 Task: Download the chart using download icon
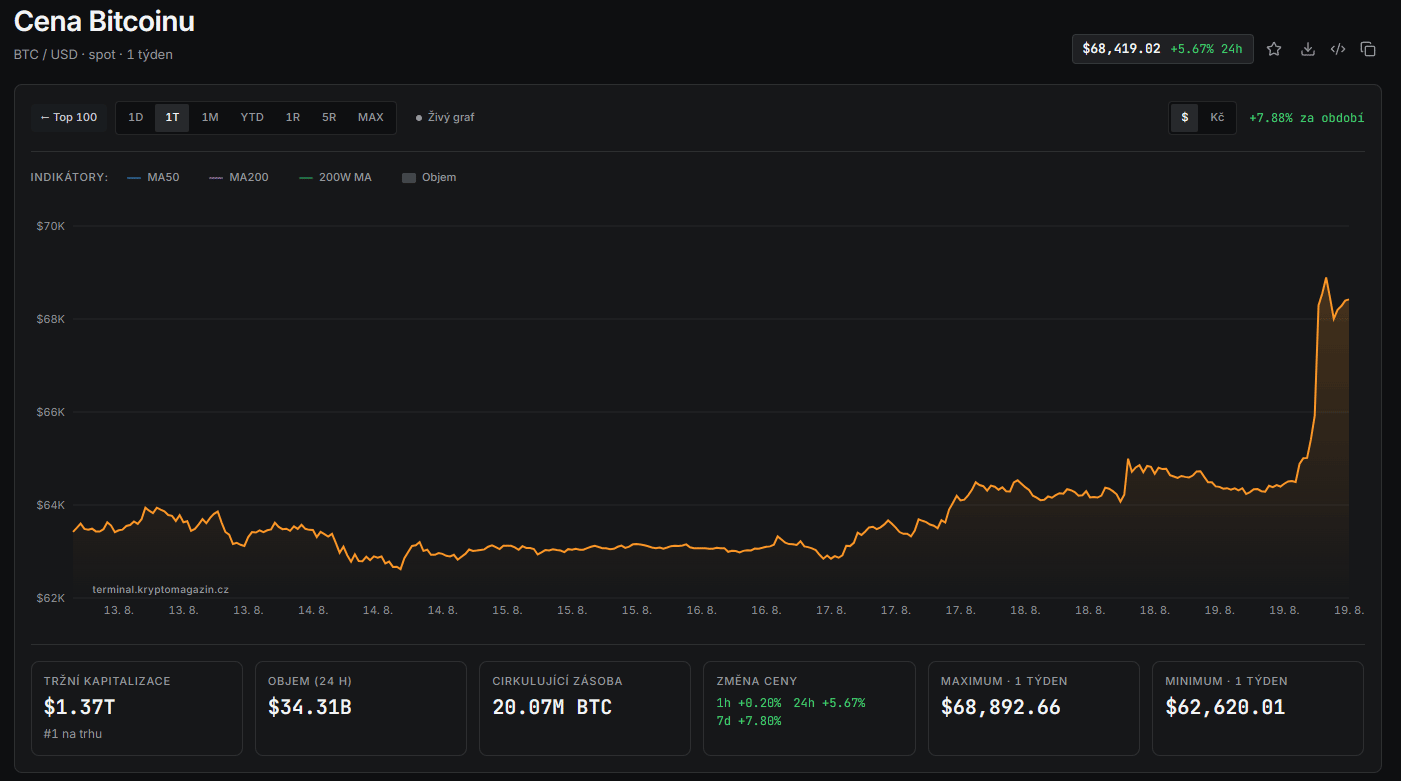click(x=1307, y=49)
